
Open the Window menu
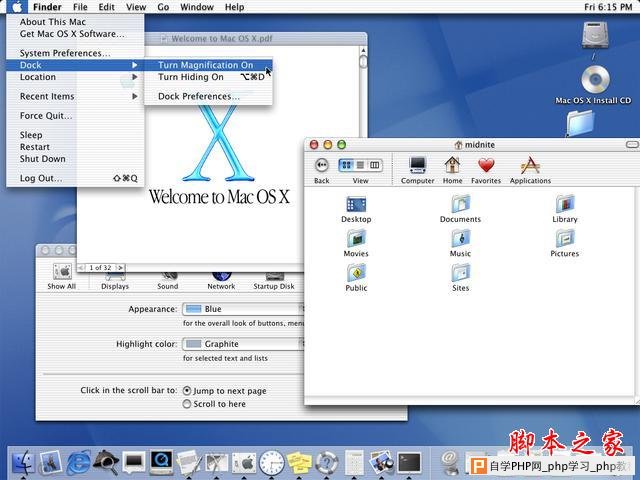pyautogui.click(x=197, y=7)
